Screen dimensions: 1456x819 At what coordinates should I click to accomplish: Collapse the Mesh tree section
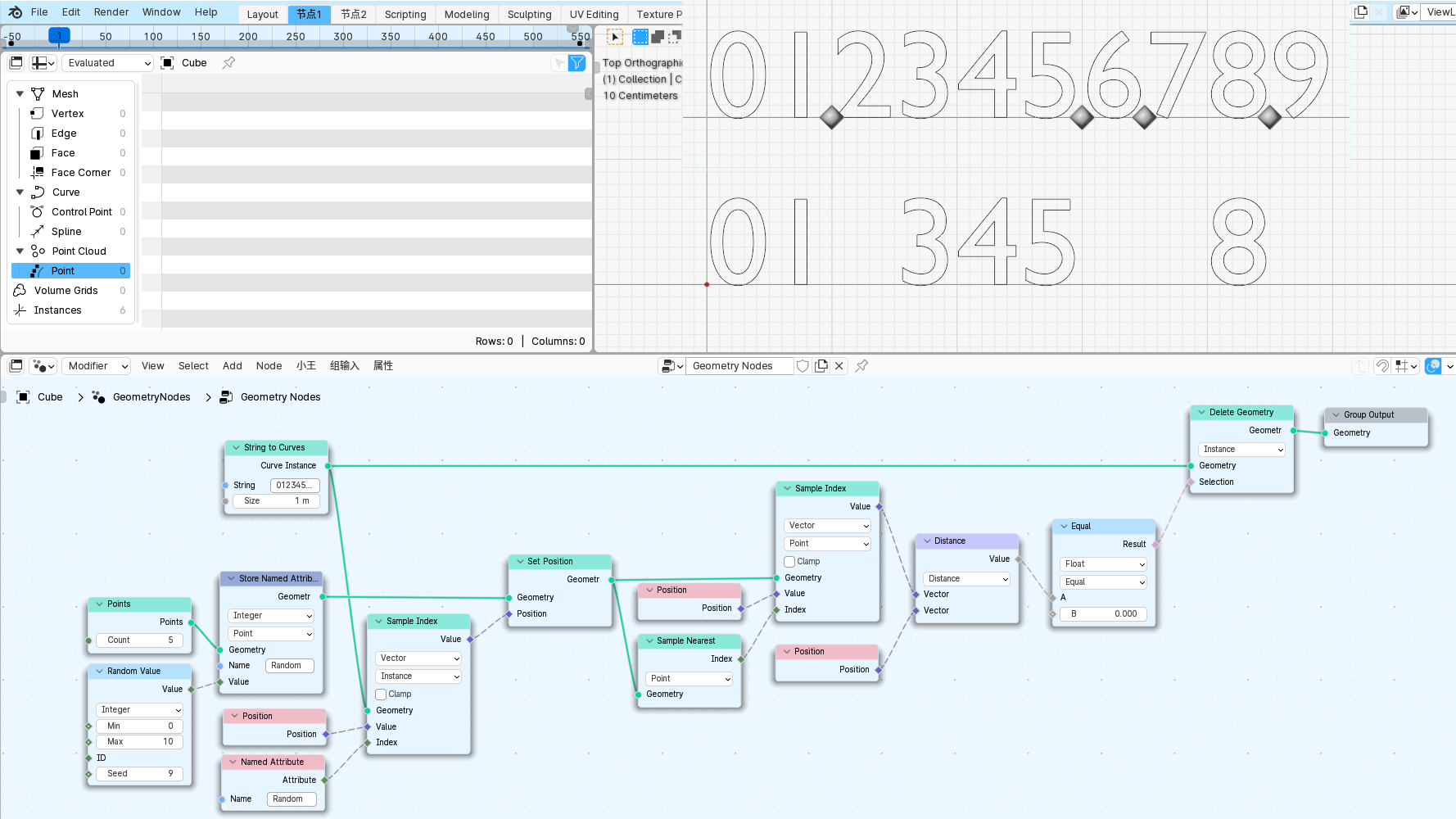point(20,94)
